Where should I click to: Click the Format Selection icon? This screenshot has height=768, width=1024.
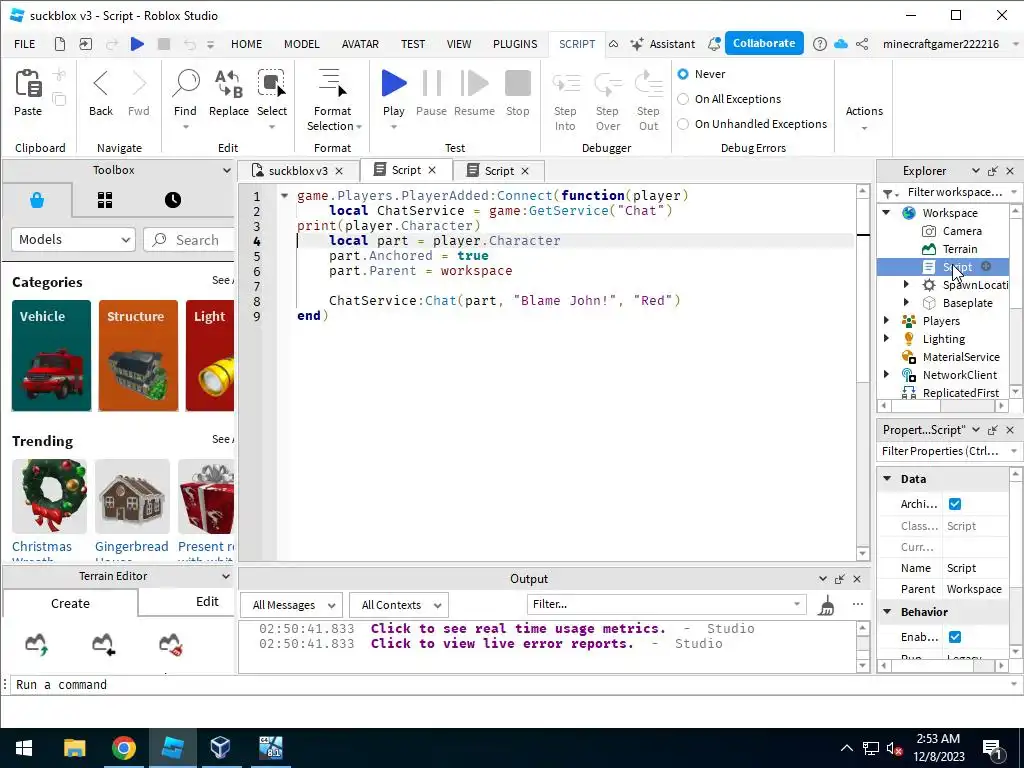[332, 84]
